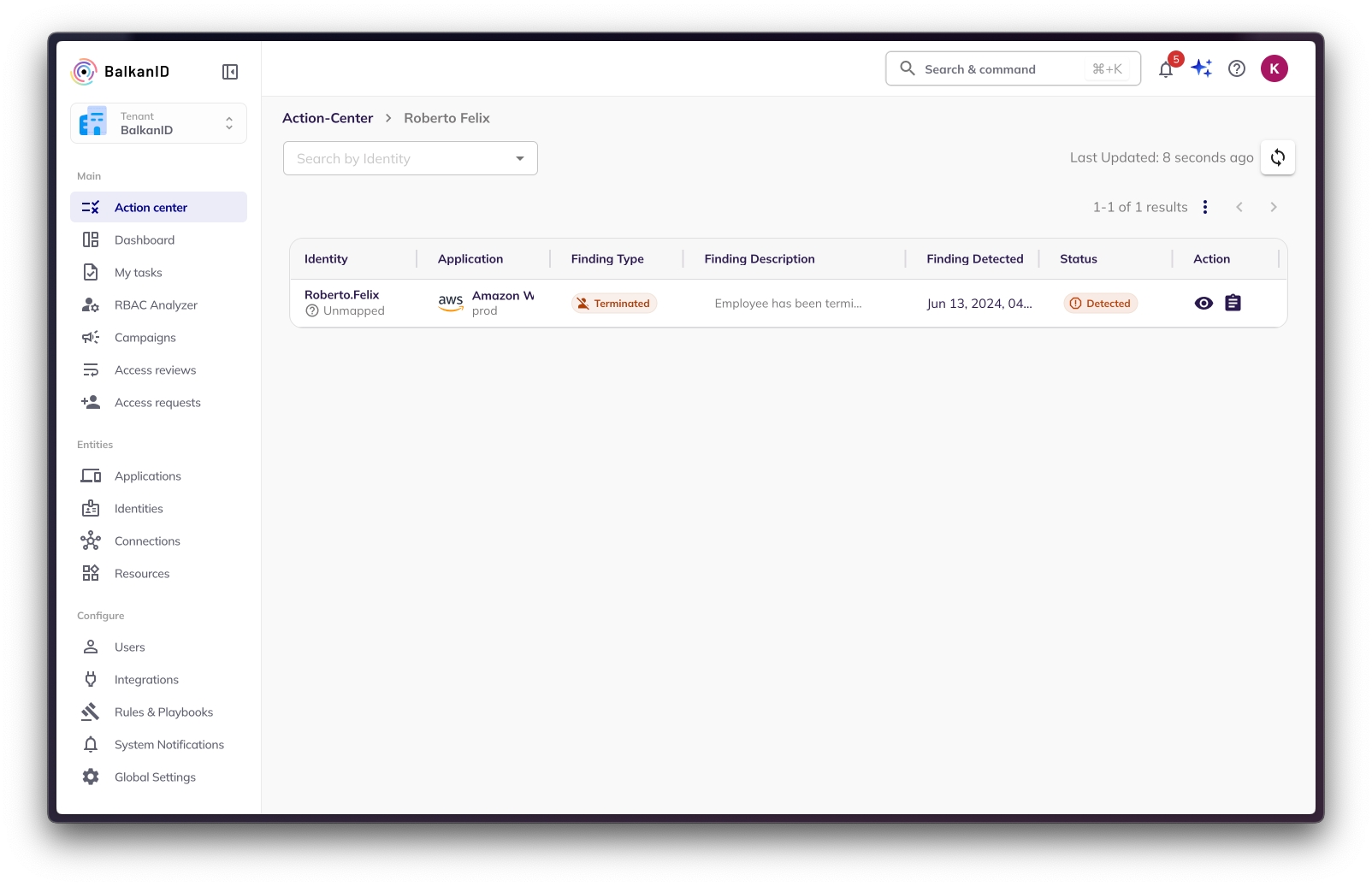
Task: Focus the Search & command field
Action: (x=1013, y=68)
